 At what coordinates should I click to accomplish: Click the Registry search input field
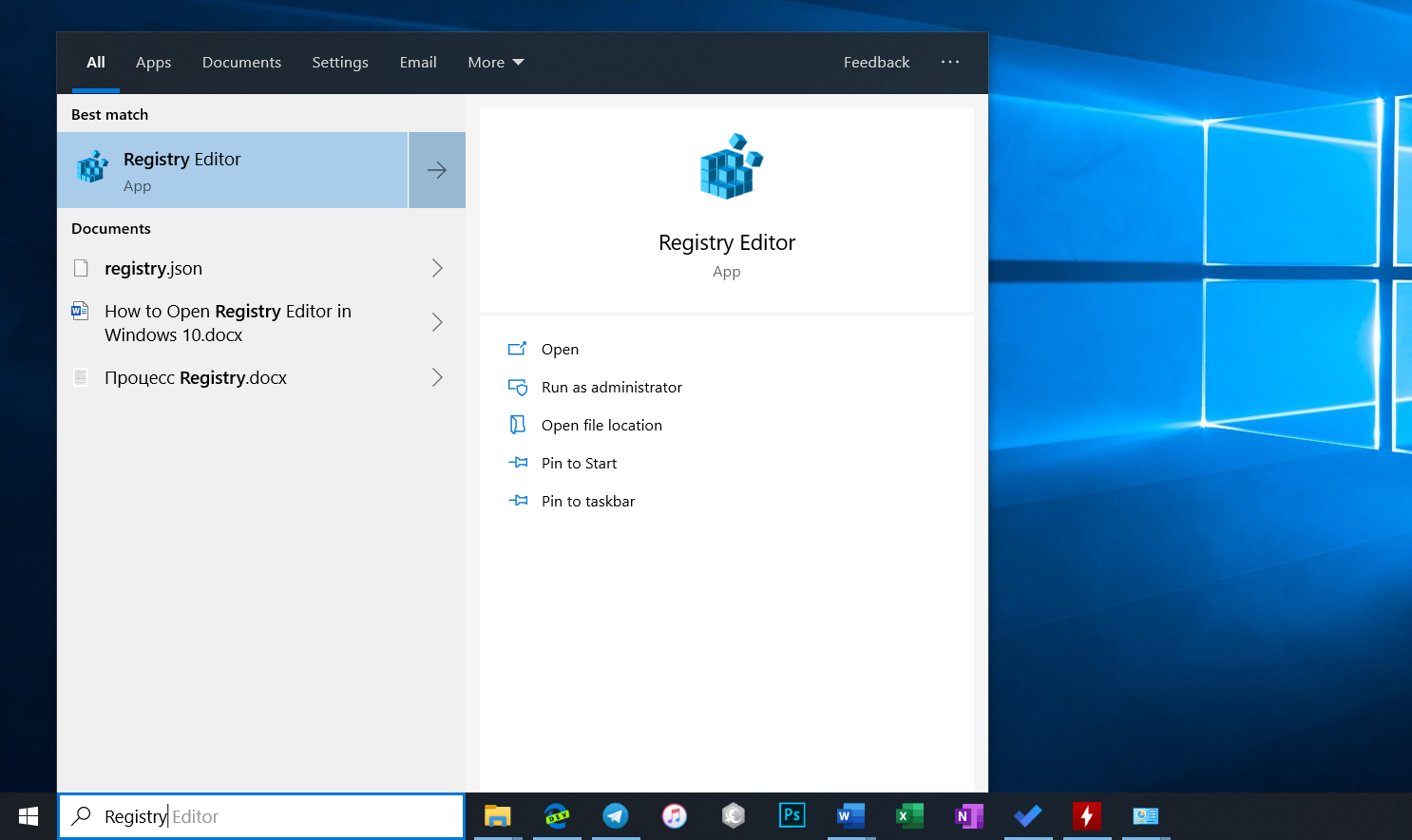tap(261, 816)
